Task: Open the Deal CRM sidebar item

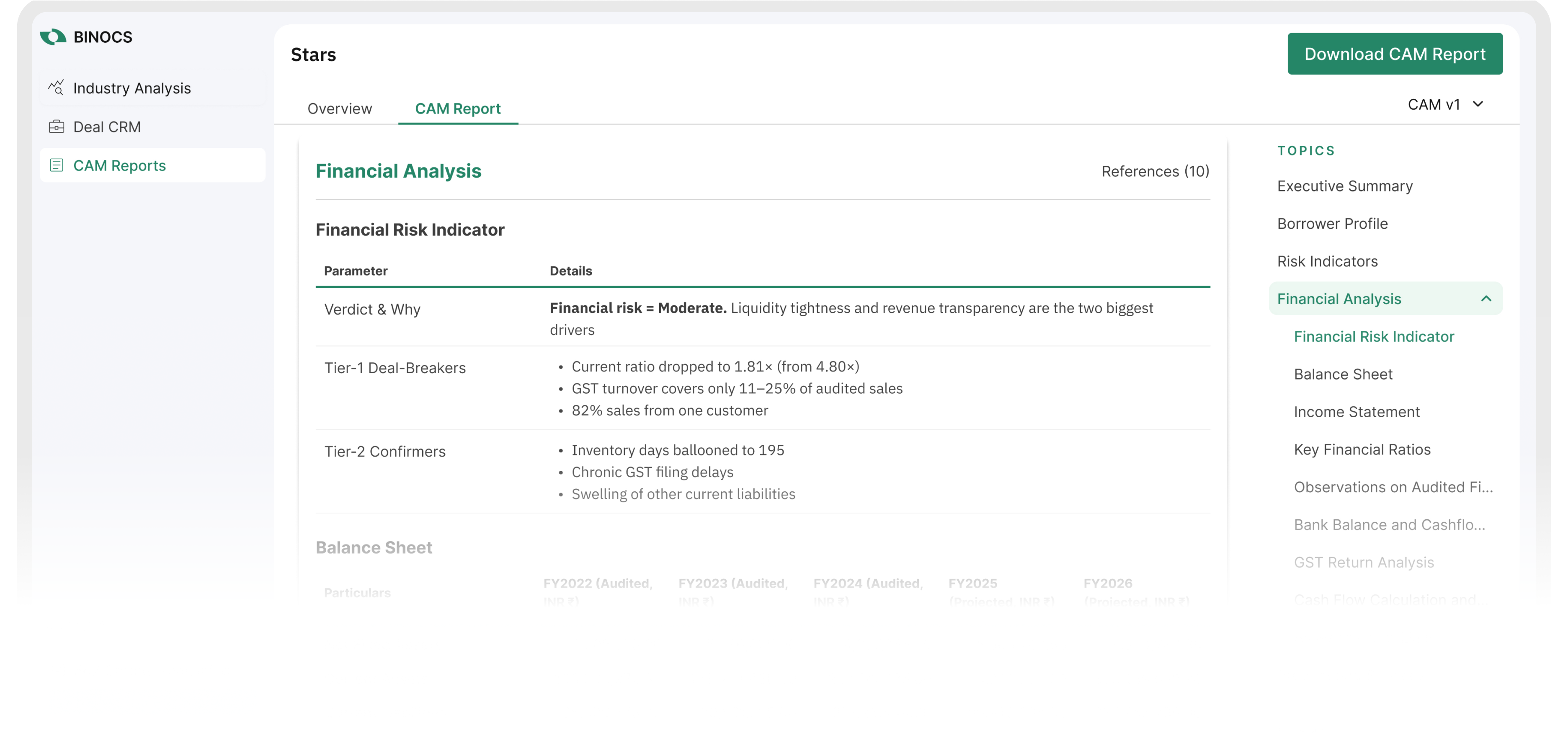Action: [x=106, y=126]
